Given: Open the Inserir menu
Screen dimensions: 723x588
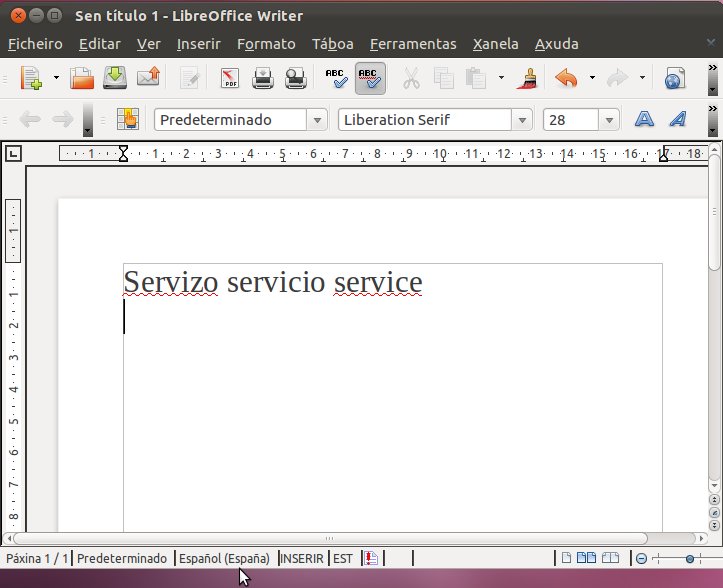Looking at the screenshot, I should (199, 44).
